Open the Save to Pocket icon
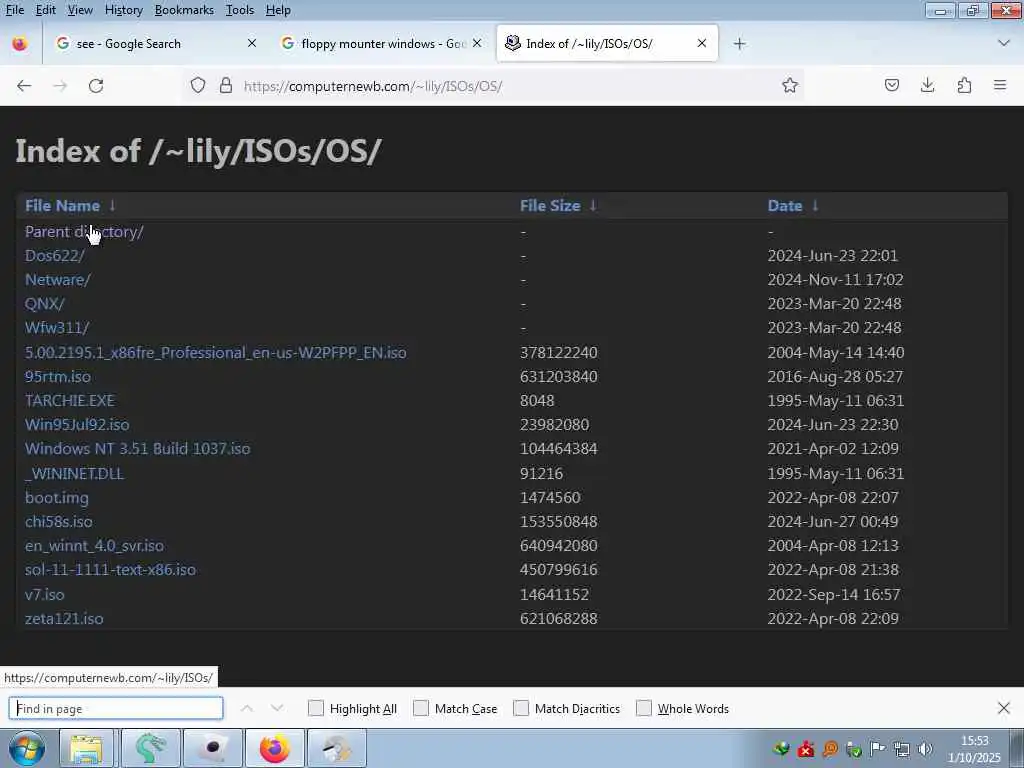1024x768 pixels. click(891, 85)
